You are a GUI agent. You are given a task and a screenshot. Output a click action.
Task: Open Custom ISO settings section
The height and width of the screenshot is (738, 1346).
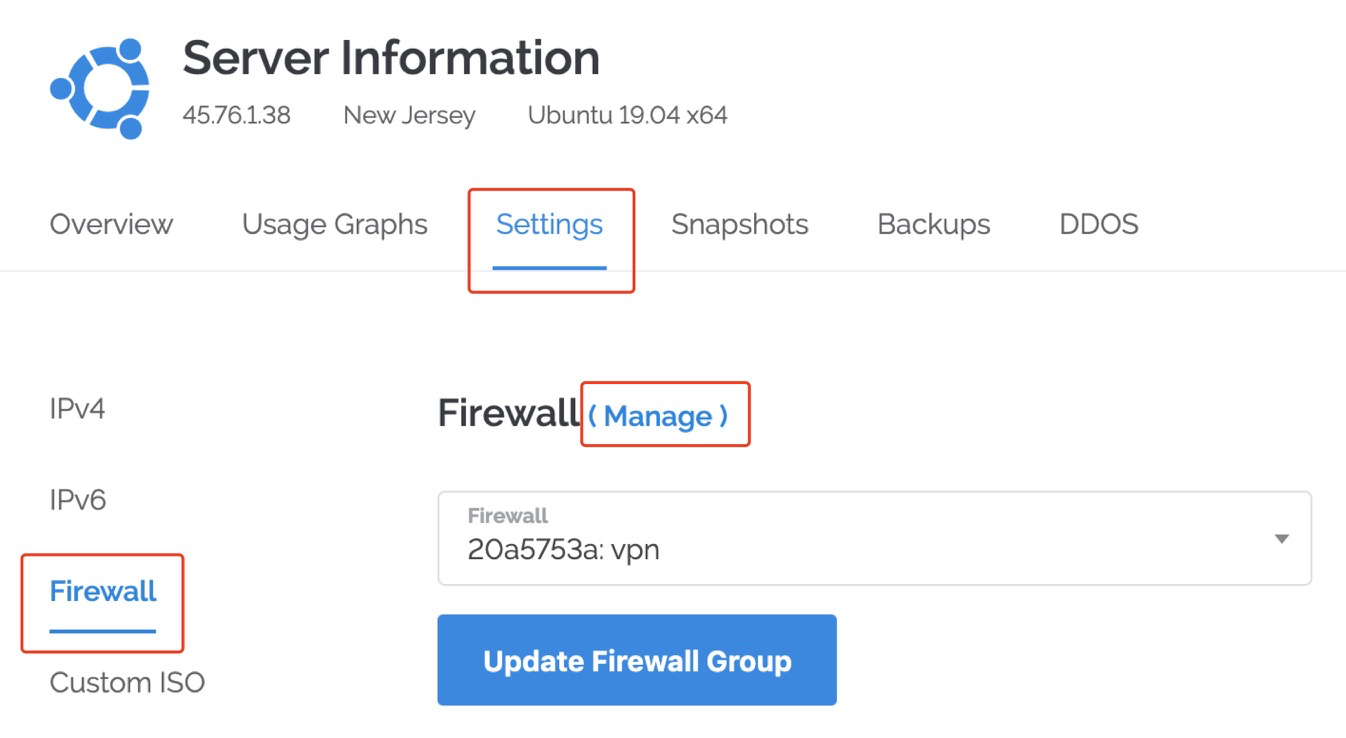pyautogui.click(x=127, y=683)
